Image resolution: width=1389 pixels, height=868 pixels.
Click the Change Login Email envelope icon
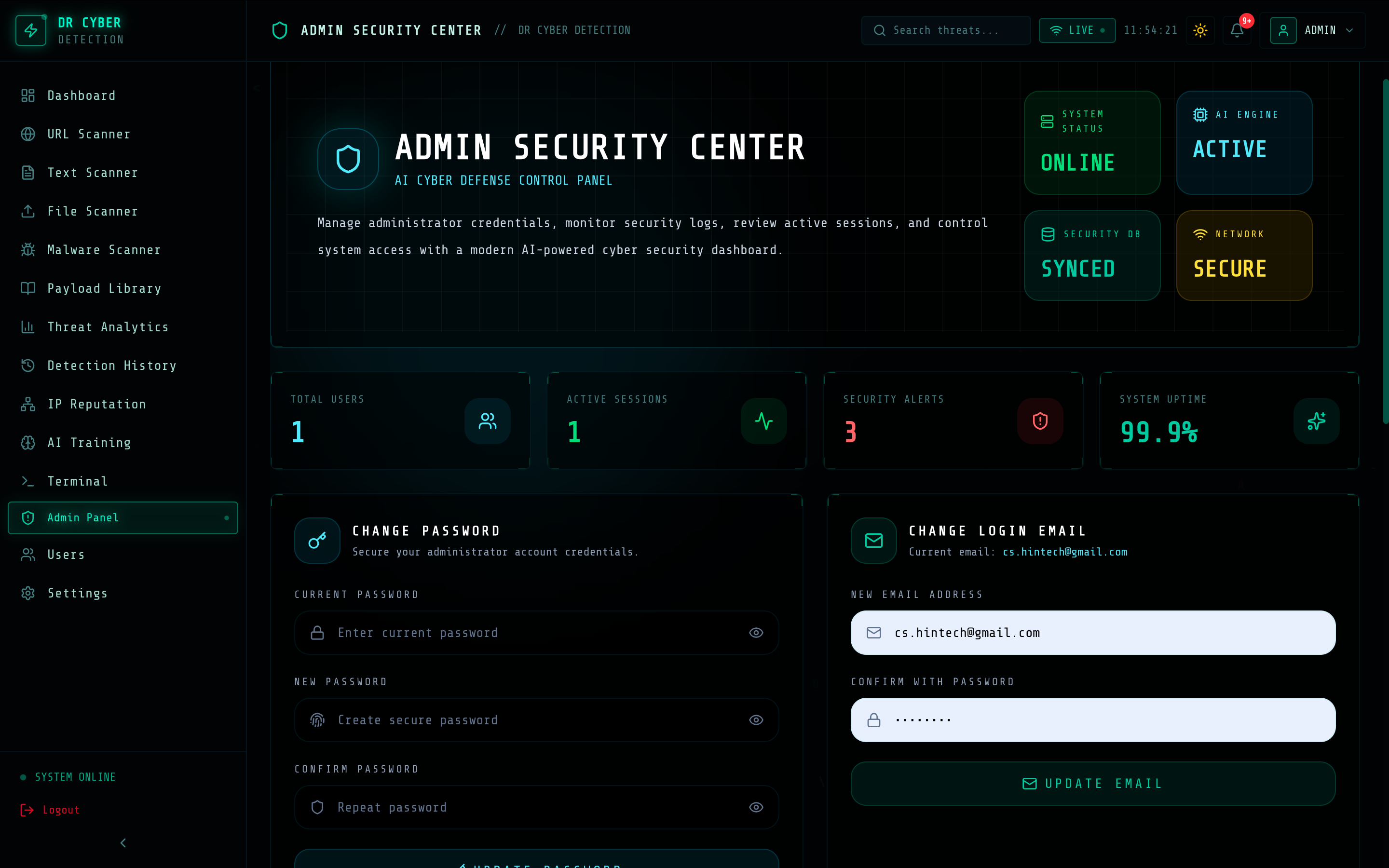point(873,540)
